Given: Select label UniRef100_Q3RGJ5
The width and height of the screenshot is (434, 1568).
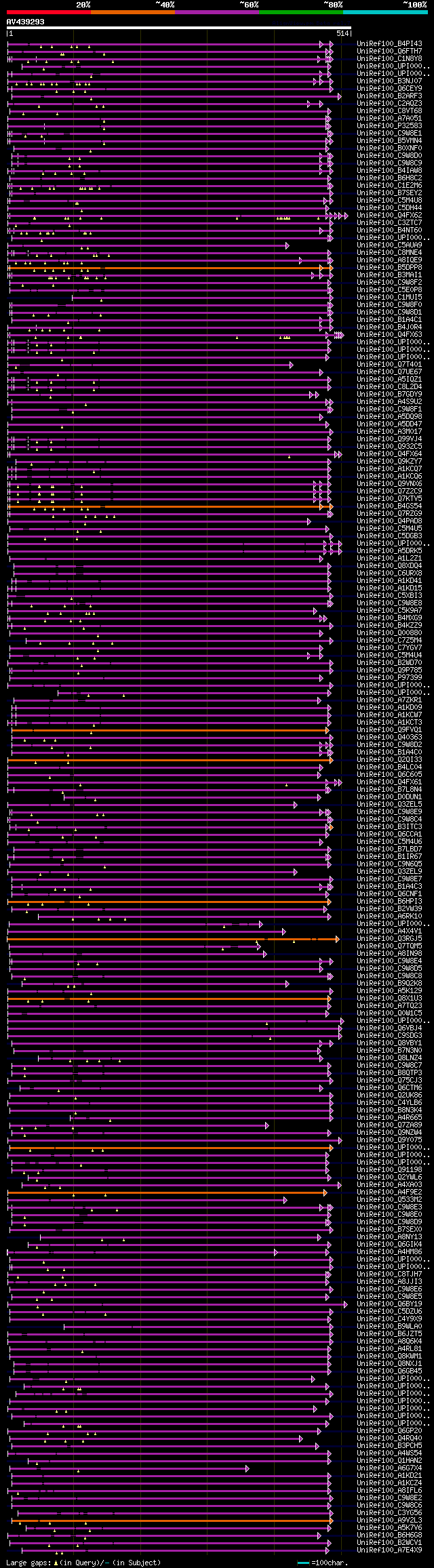Looking at the screenshot, I should tap(389, 938).
